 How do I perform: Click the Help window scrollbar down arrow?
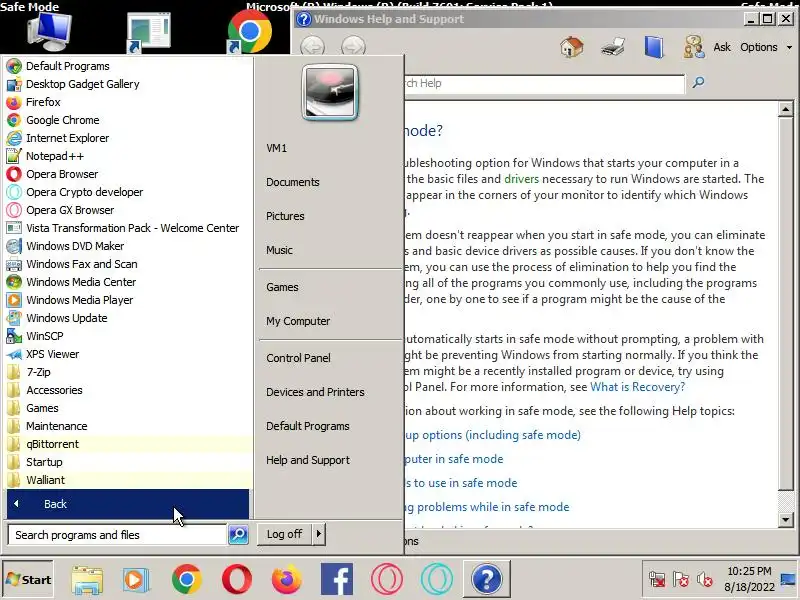pos(786,520)
